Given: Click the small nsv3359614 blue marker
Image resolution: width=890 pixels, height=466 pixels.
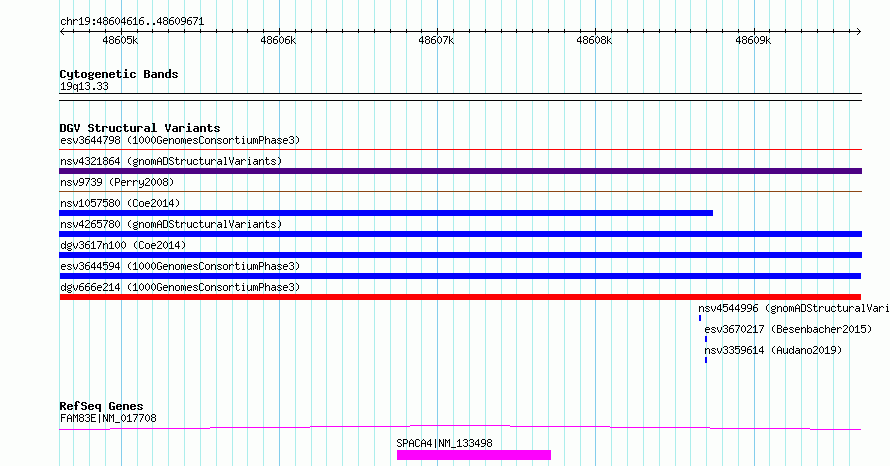Looking at the screenshot, I should point(706,360).
